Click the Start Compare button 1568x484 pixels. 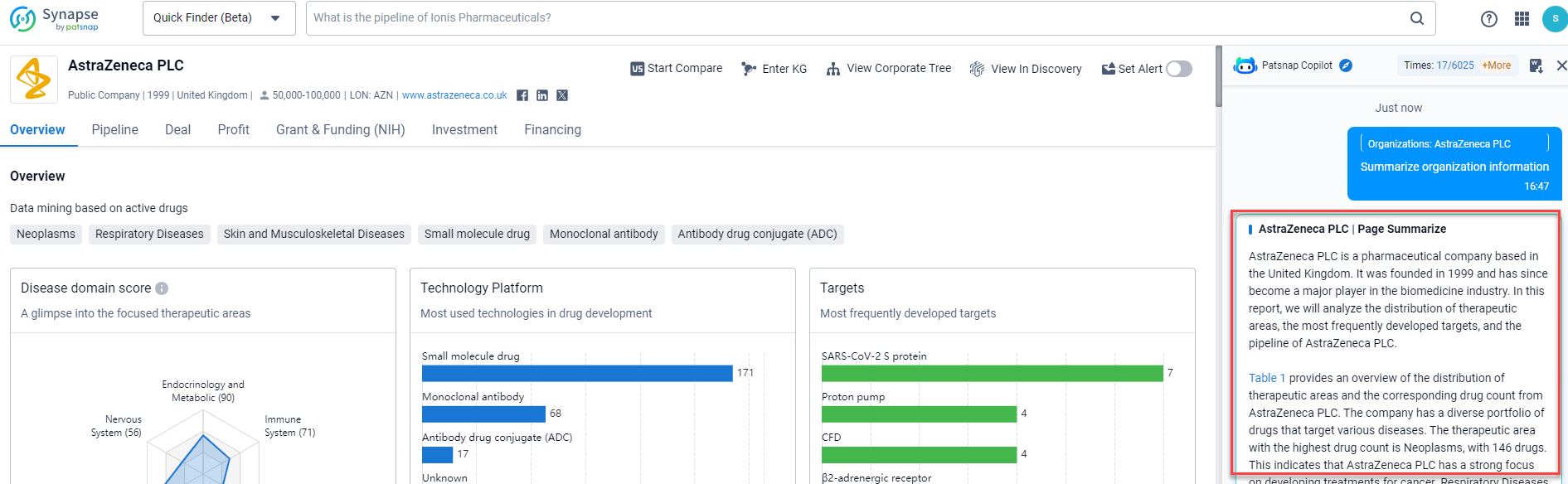point(676,69)
